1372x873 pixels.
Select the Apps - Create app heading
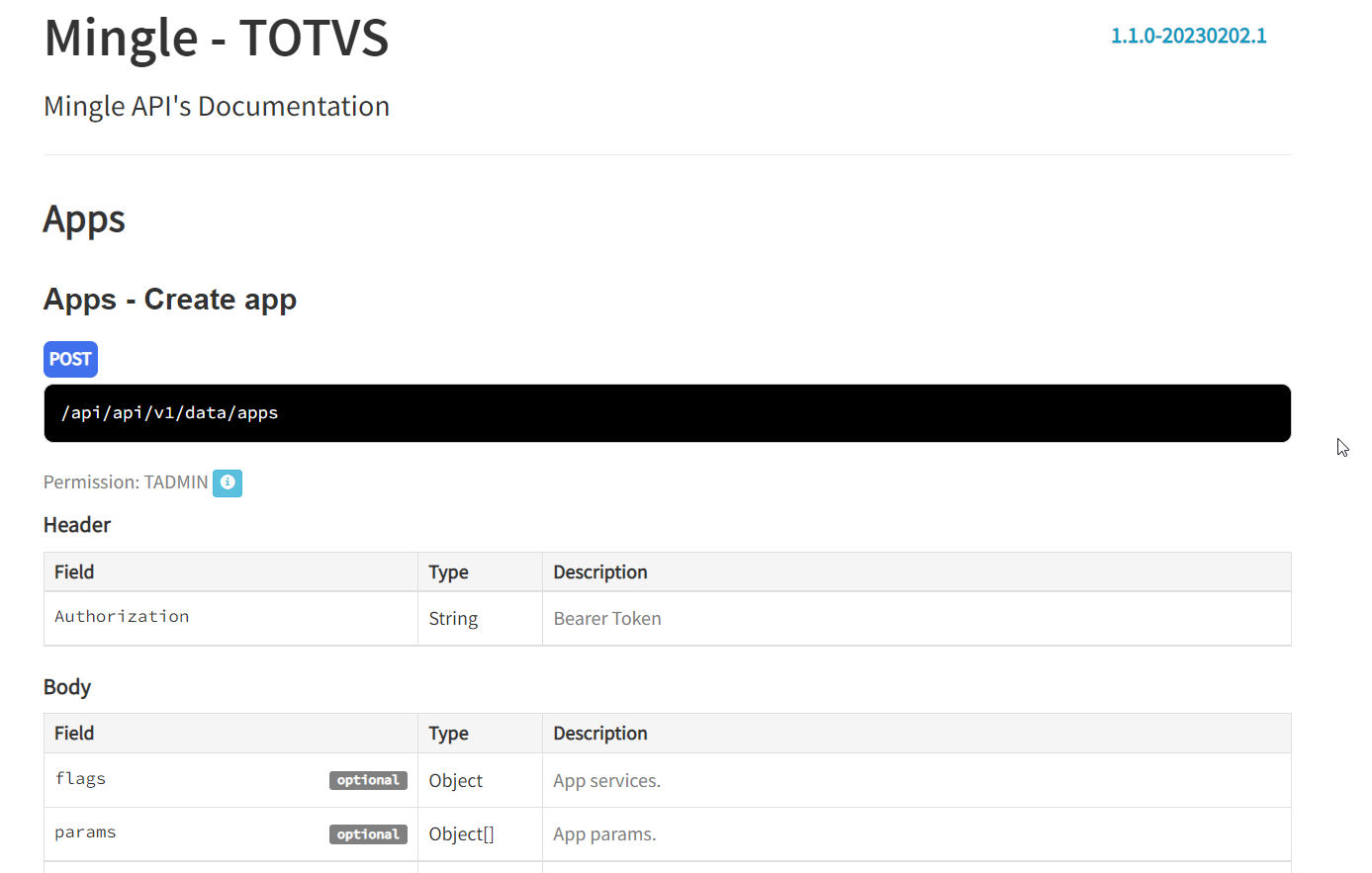point(170,300)
